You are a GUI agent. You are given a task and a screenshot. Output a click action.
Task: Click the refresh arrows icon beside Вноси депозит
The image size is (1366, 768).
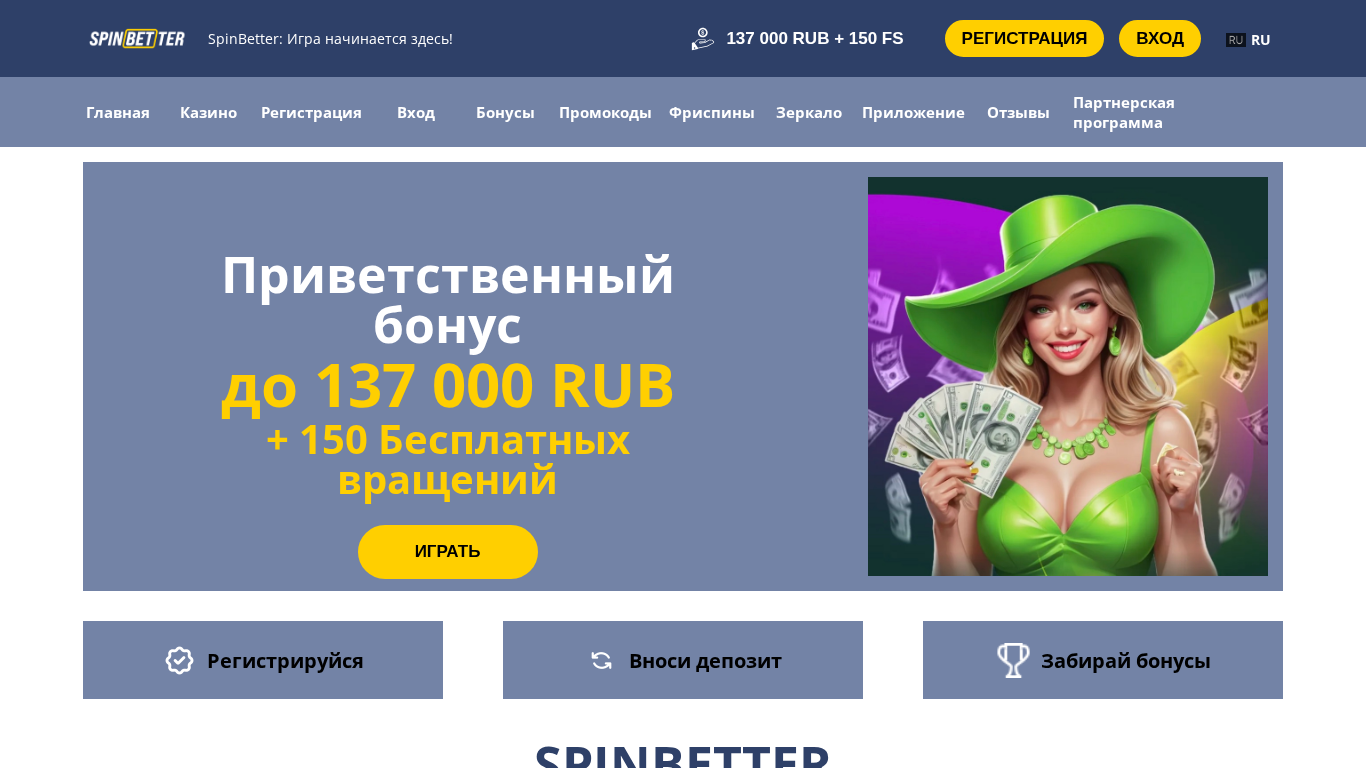click(x=601, y=660)
